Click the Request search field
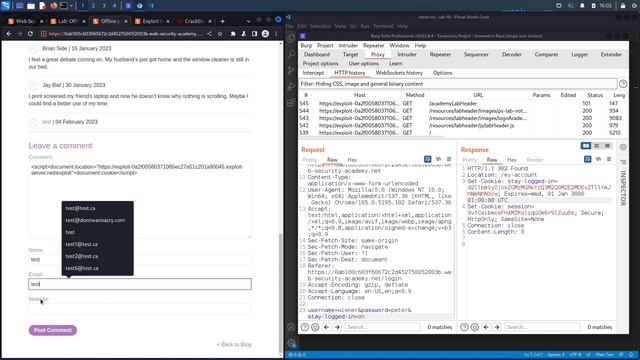 click(382, 327)
